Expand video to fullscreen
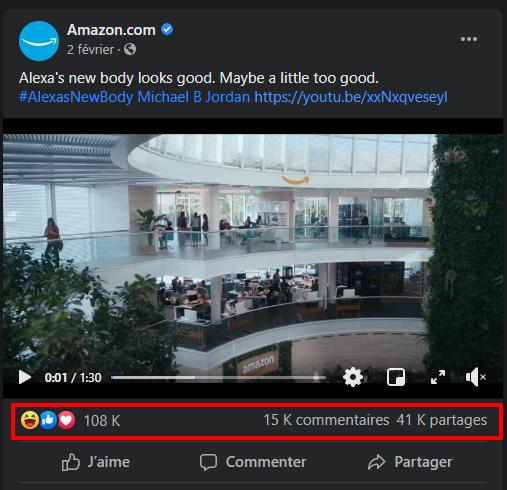The height and width of the screenshot is (490, 507). coord(438,377)
